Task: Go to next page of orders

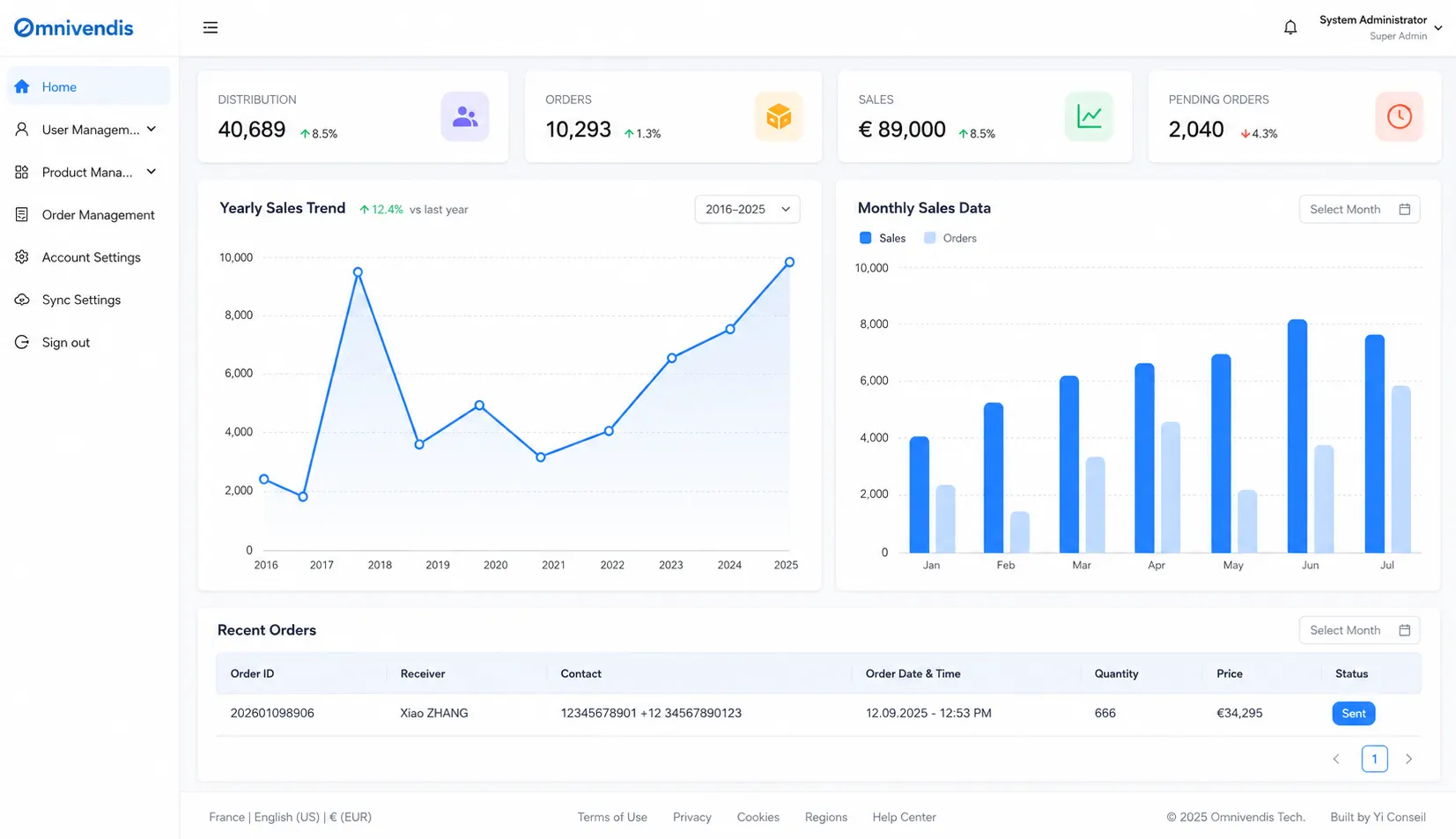Action: (x=1408, y=759)
